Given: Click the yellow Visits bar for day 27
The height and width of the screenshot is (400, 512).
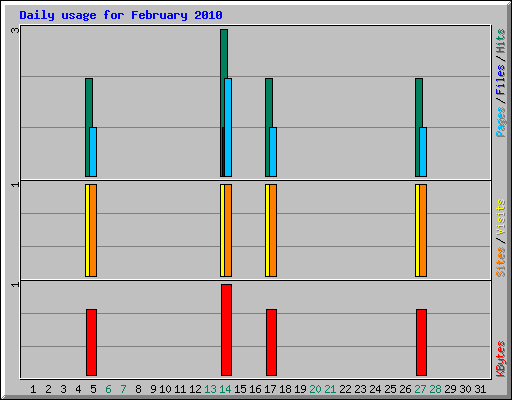Looking at the screenshot, I should [417, 230].
